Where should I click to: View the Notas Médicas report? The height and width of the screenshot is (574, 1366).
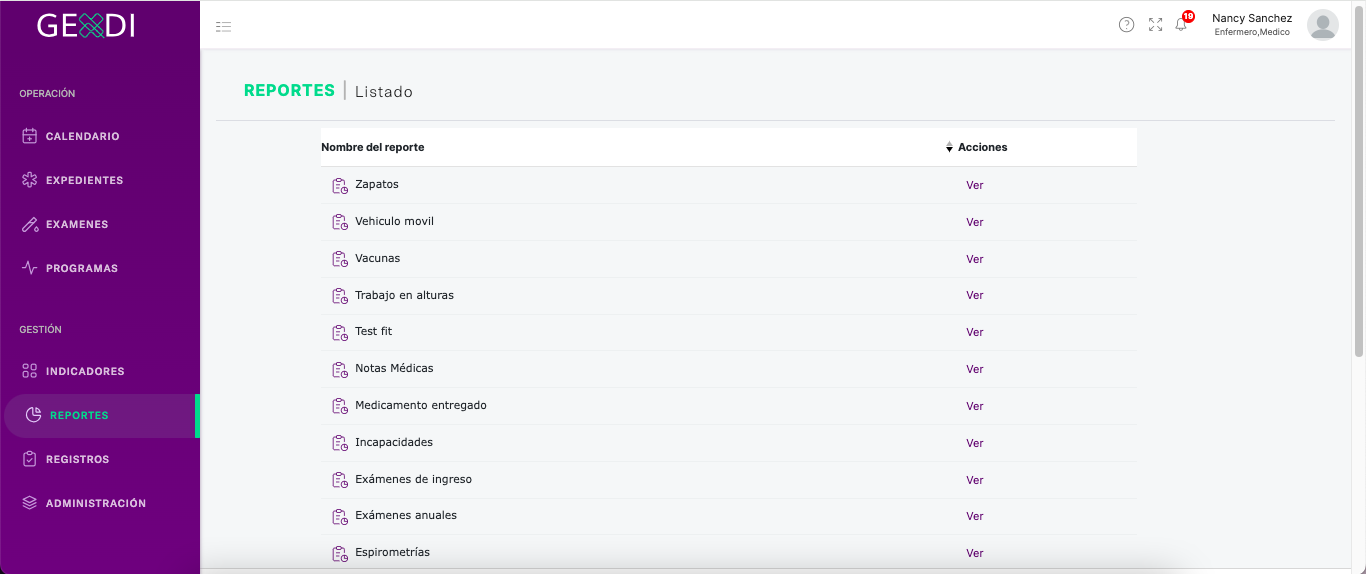click(x=975, y=369)
